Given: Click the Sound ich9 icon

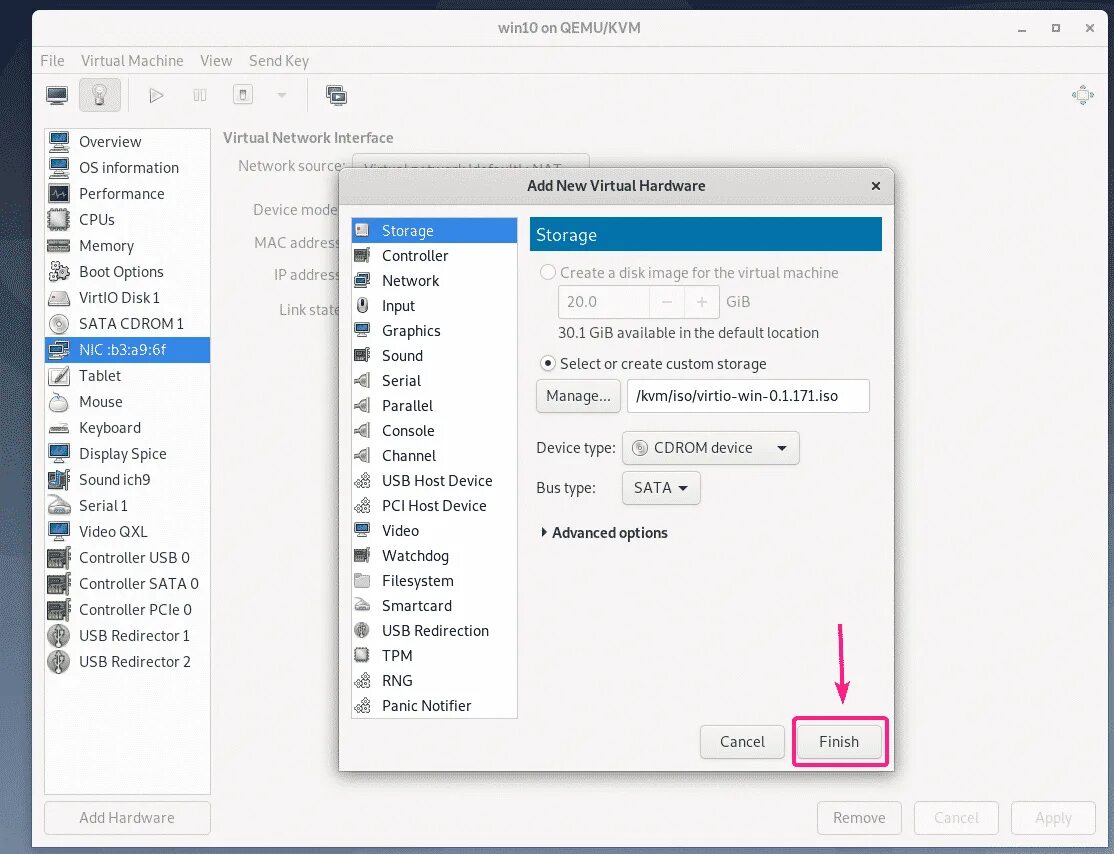Looking at the screenshot, I should coord(59,480).
